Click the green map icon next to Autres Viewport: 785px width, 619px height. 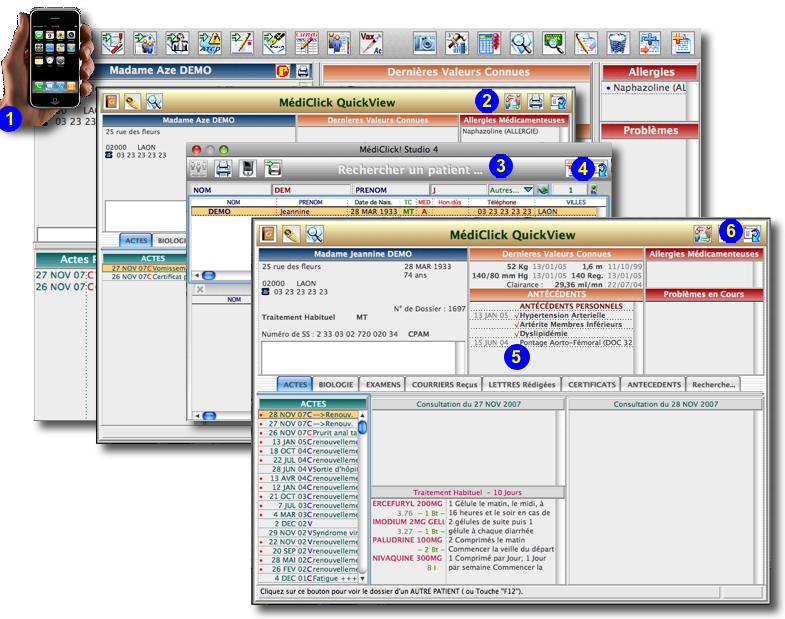543,190
